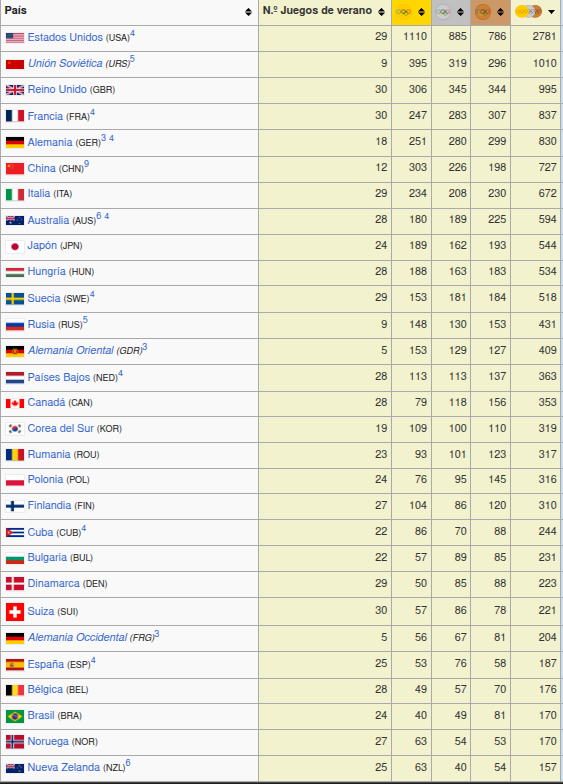Screen dimensions: 563x784
Task: Click the Poland flag icon
Action: click(15, 480)
